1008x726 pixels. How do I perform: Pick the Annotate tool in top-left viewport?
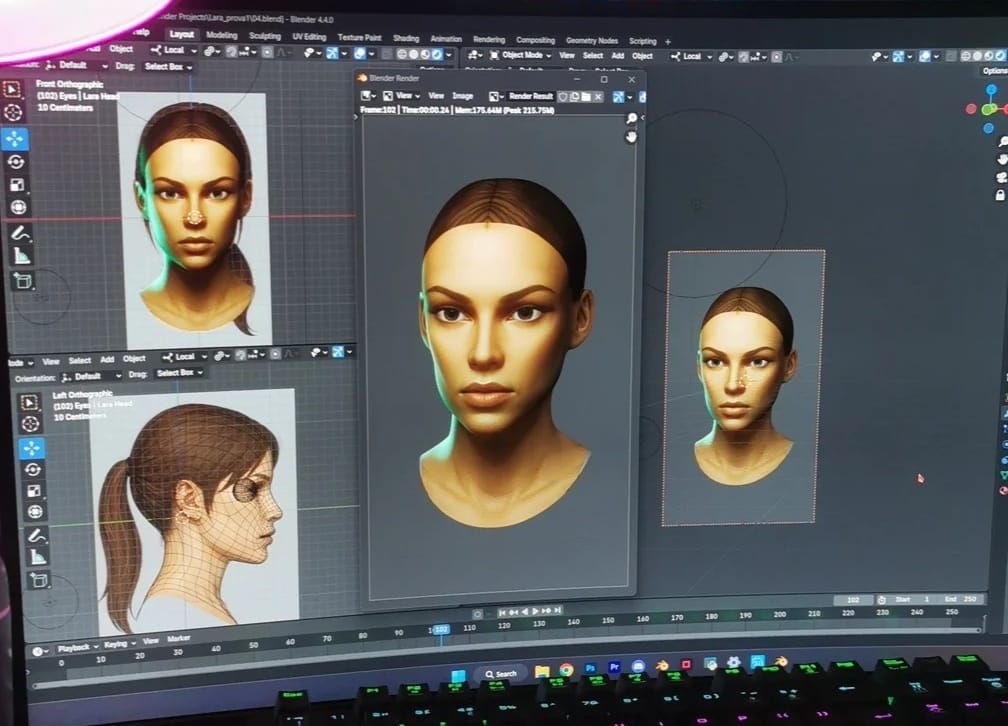(x=20, y=232)
